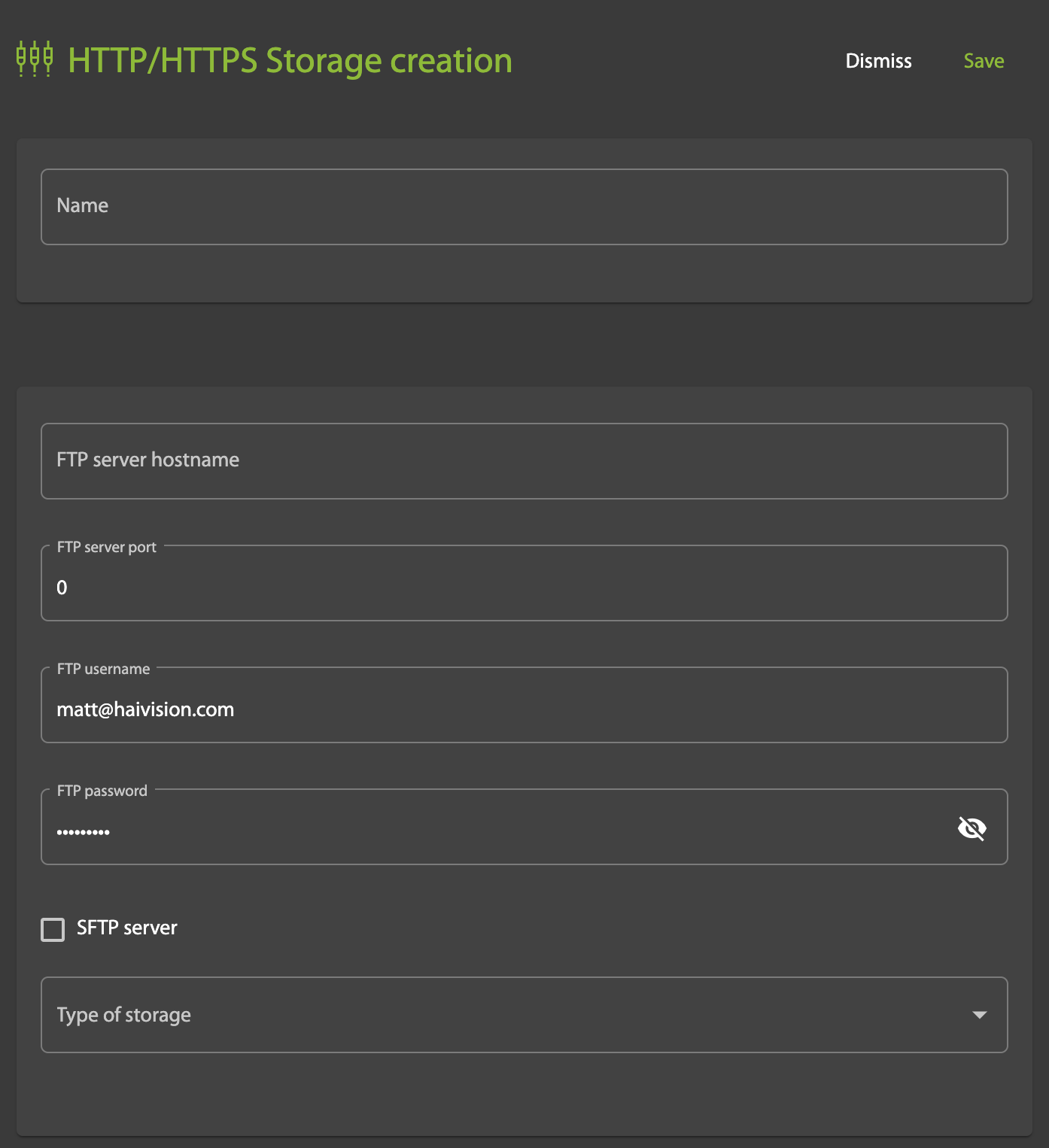Viewport: 1049px width, 1148px height.
Task: Click the storage type chevron arrow
Action: (x=979, y=1015)
